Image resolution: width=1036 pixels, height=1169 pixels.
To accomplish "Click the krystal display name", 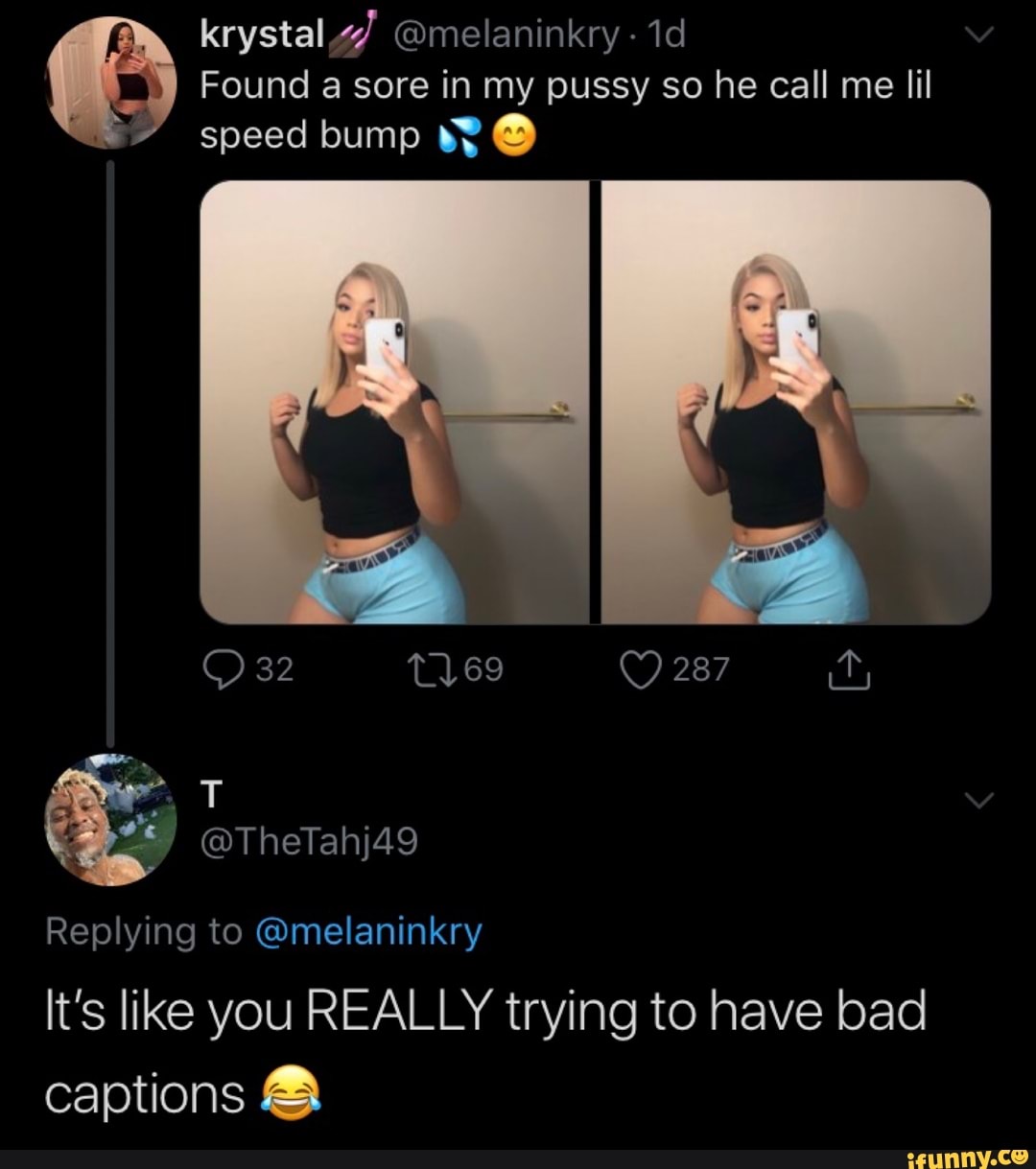I will tap(262, 36).
